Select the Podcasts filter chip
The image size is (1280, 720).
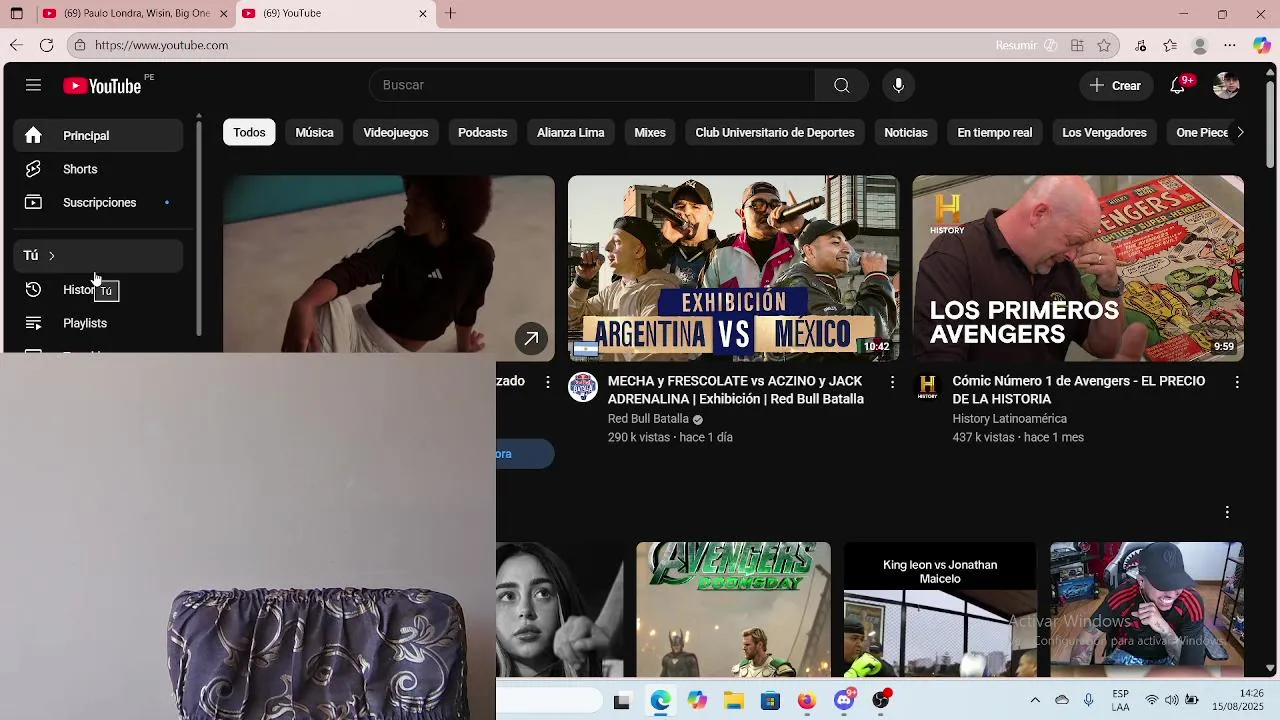(482, 132)
